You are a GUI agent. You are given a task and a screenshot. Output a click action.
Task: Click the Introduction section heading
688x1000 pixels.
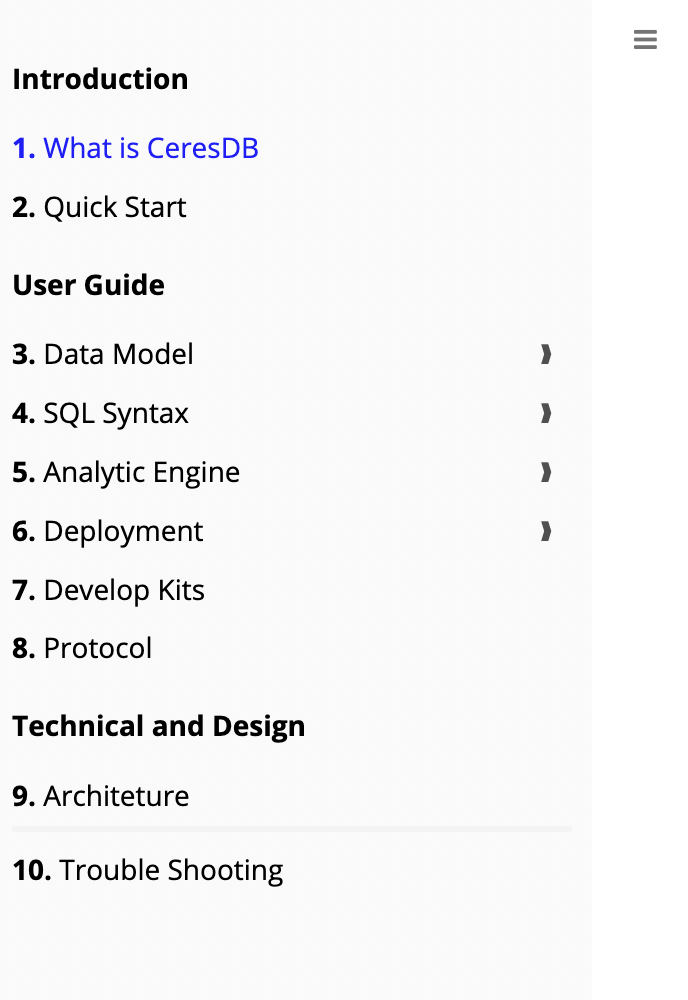coord(100,79)
